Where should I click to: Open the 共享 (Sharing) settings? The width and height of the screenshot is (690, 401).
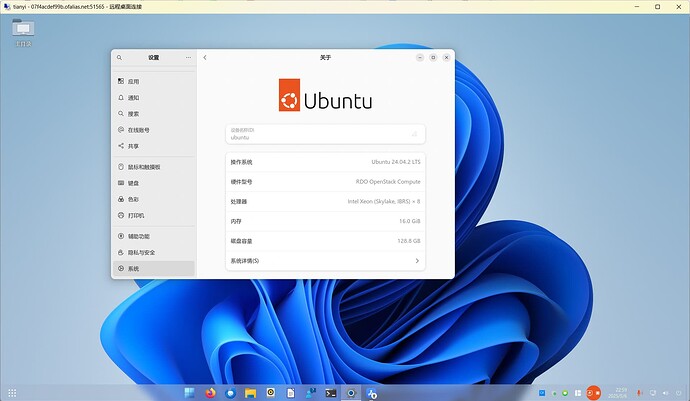[153, 146]
